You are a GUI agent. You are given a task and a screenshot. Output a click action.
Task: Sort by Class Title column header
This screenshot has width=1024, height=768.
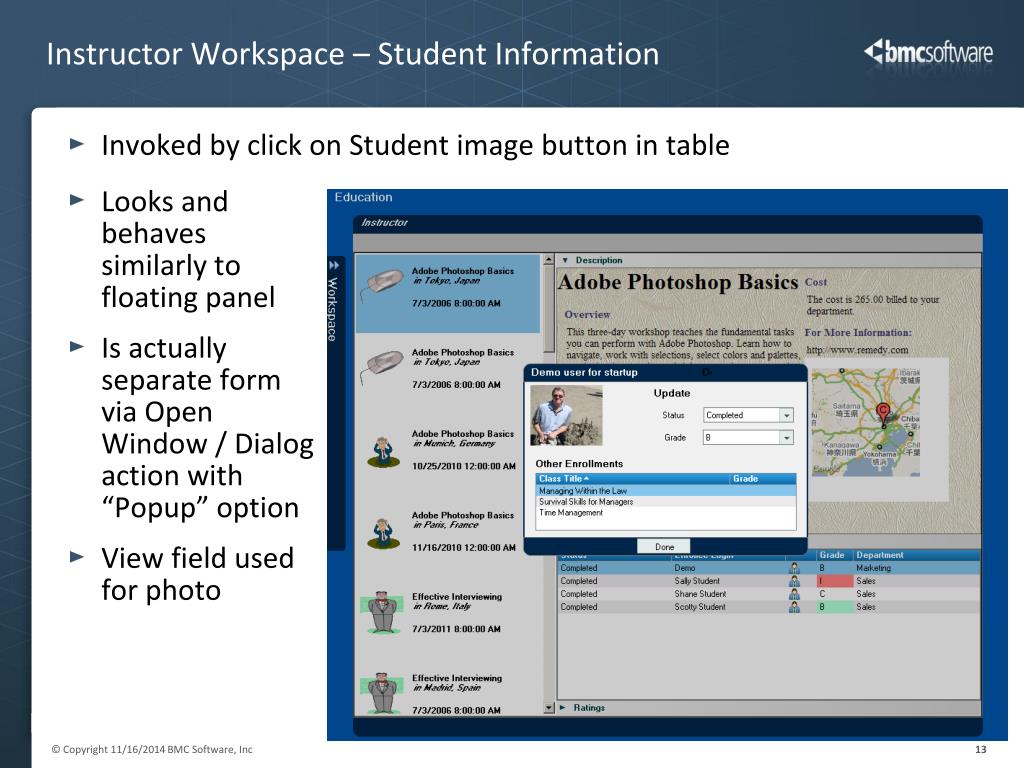pos(632,479)
